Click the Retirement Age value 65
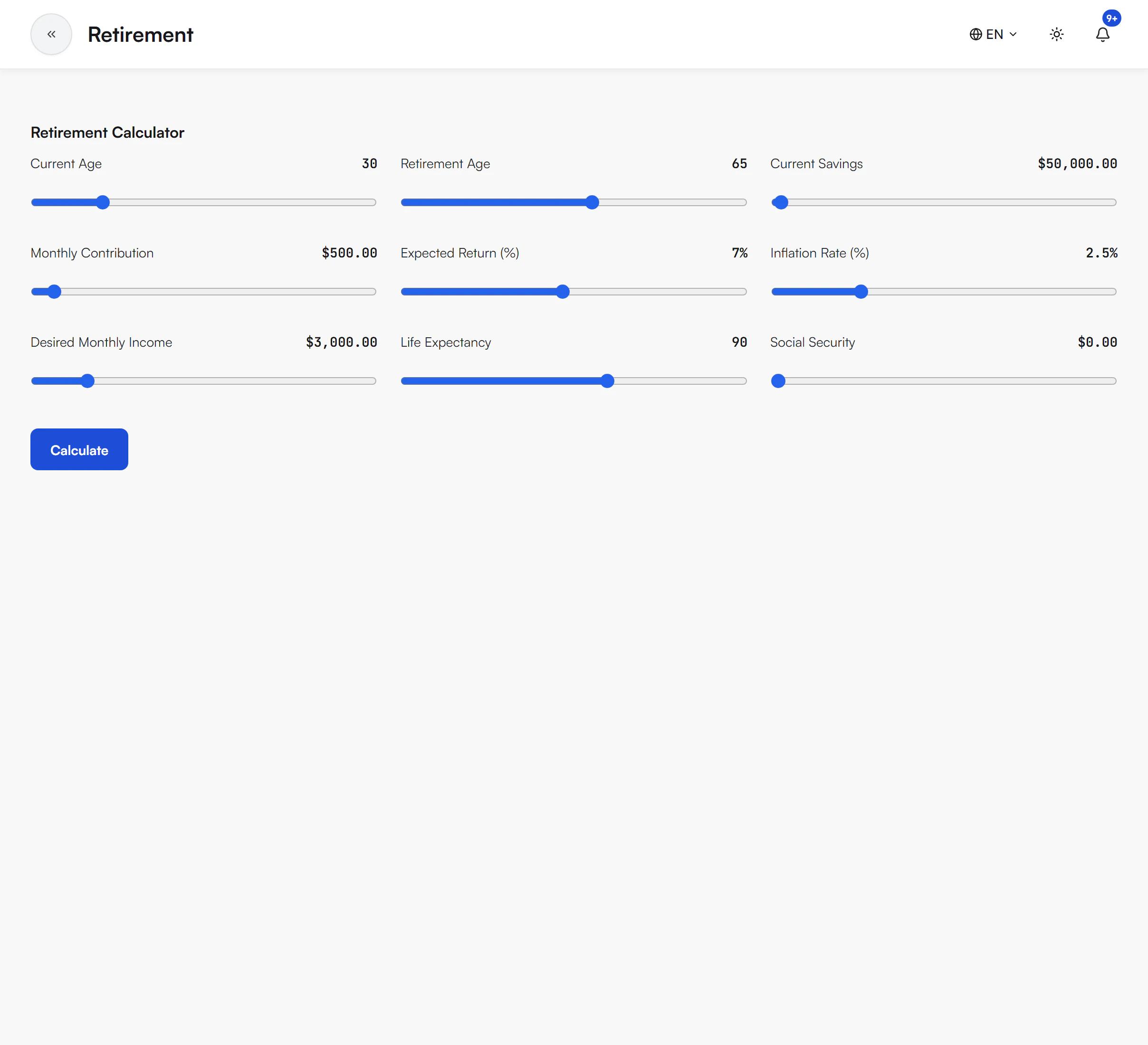This screenshot has width=1148, height=1045. pos(739,164)
